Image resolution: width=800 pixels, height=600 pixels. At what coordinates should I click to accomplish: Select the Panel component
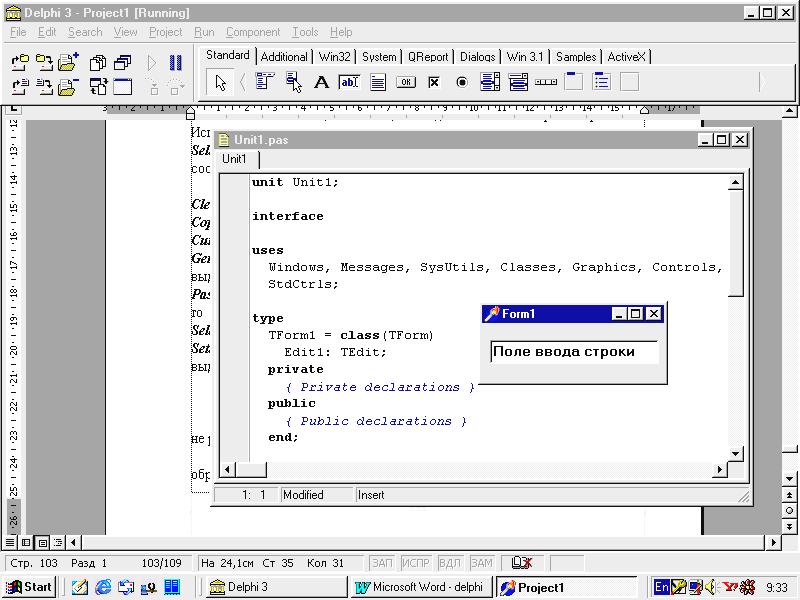click(630, 82)
